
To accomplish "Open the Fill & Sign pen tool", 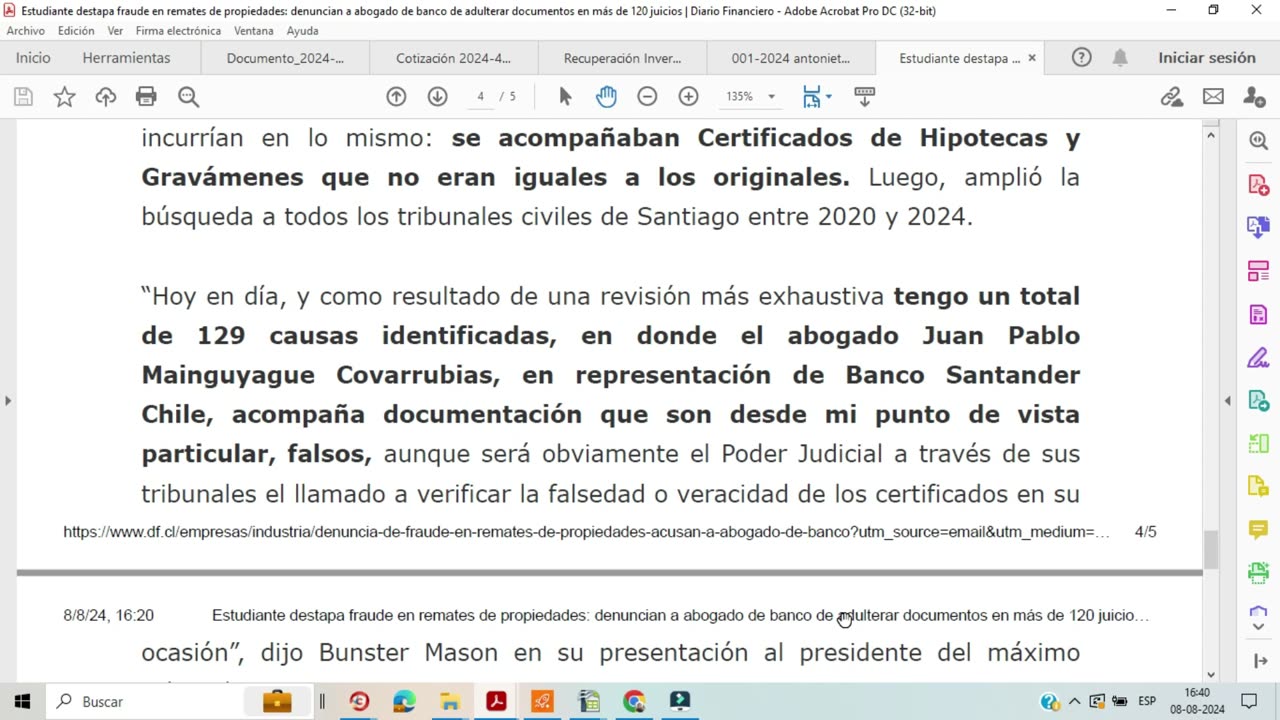I will pos(1258,357).
